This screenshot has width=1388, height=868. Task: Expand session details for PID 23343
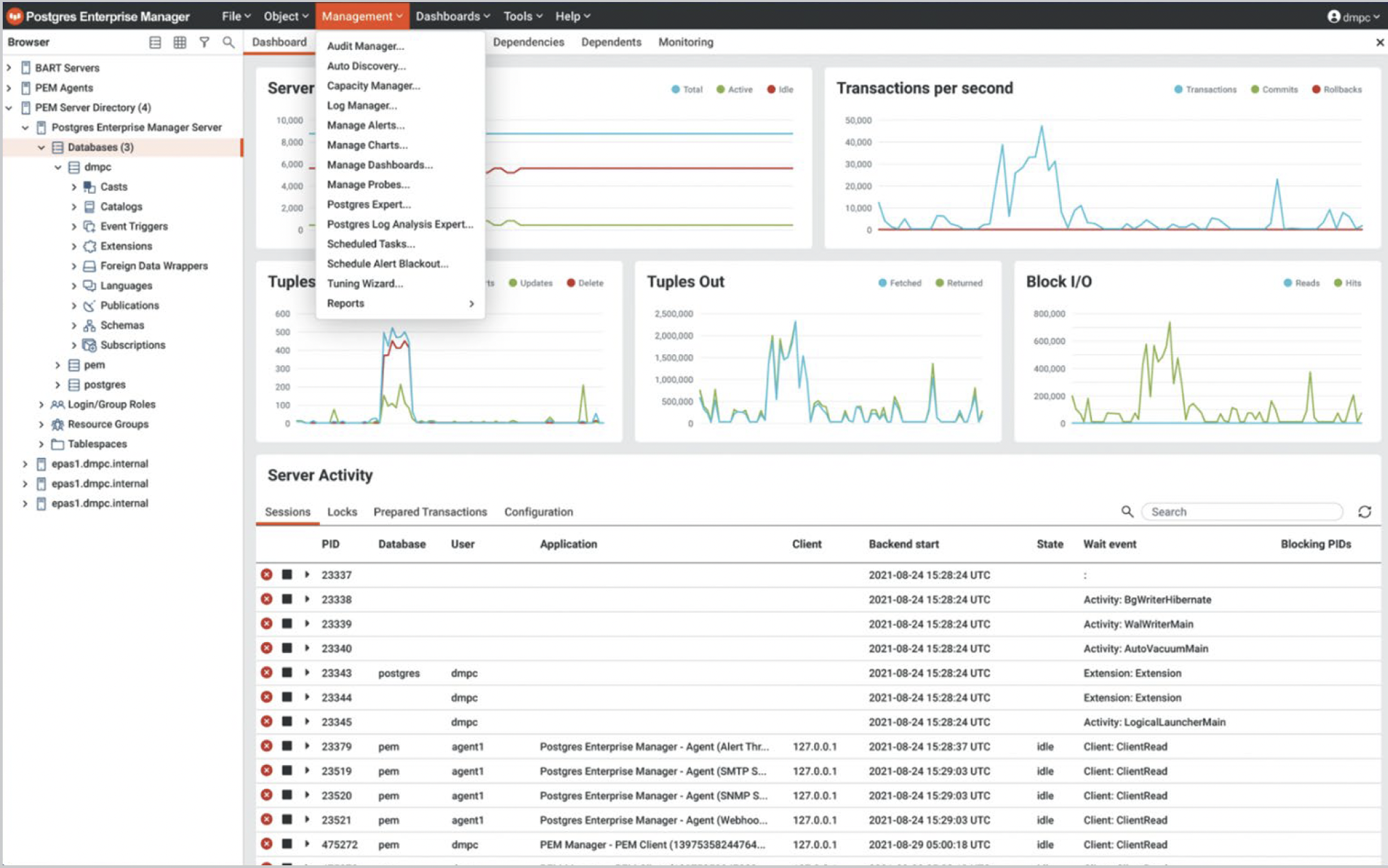click(x=307, y=673)
